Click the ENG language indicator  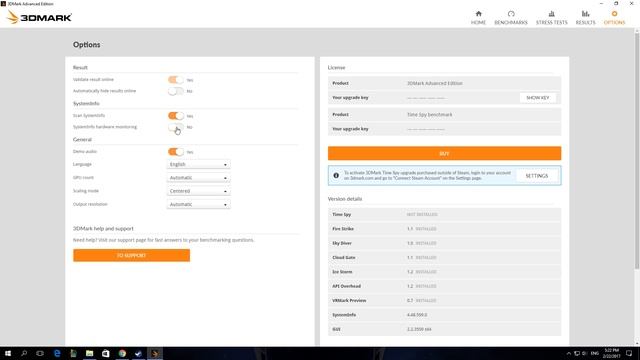pos(595,353)
